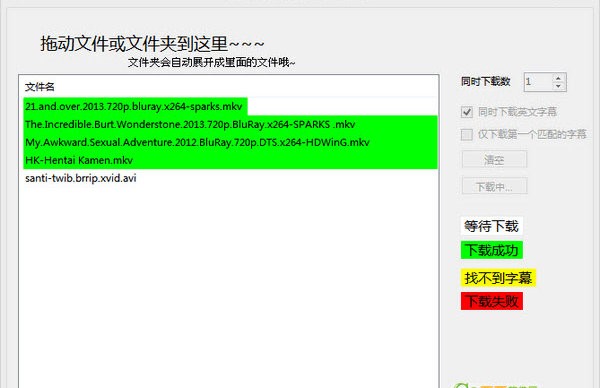The width and height of the screenshot is (600, 388).
Task: Enable 仅下载第一个匹配的字幕 checkbox
Action: [x=467, y=134]
